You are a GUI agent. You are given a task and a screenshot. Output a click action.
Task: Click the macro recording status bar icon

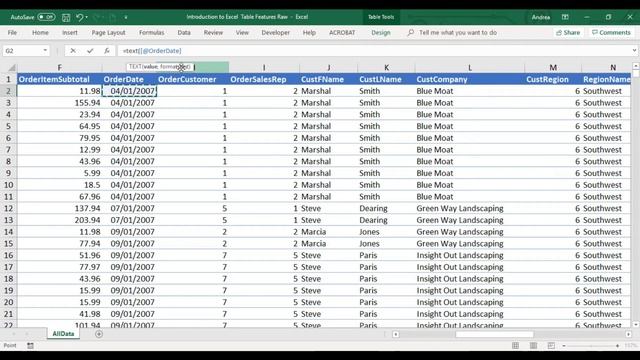click(31, 346)
